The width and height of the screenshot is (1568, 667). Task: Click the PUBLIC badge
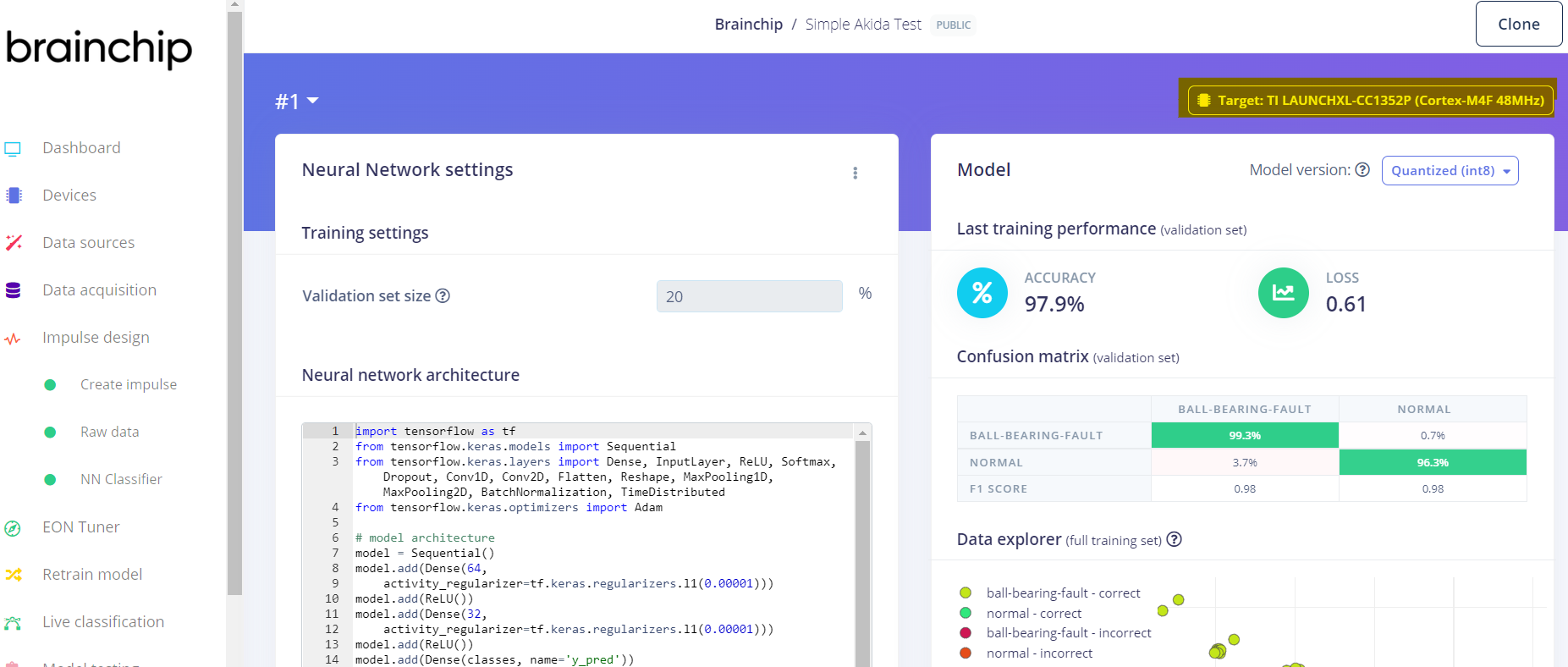pyautogui.click(x=954, y=25)
